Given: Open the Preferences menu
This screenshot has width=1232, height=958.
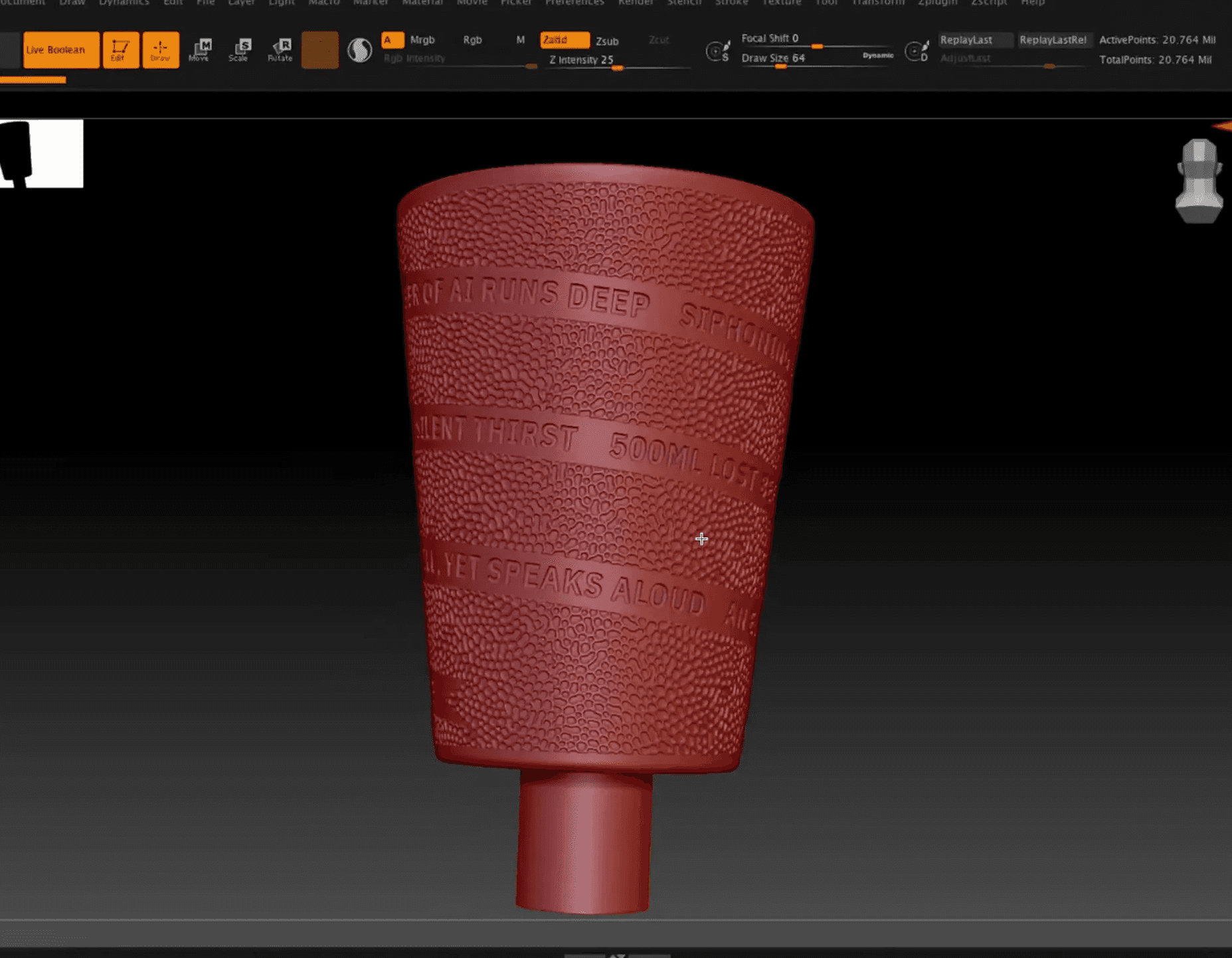Looking at the screenshot, I should [x=574, y=3].
